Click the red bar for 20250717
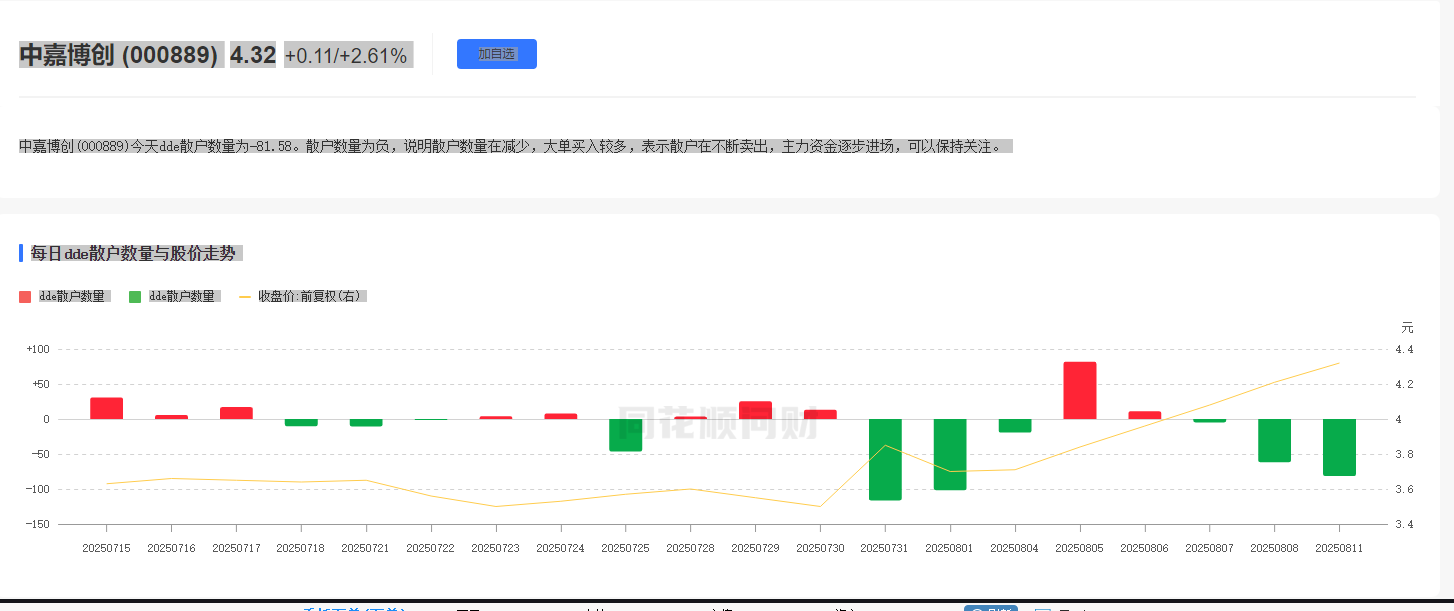This screenshot has width=1454, height=611. [236, 413]
